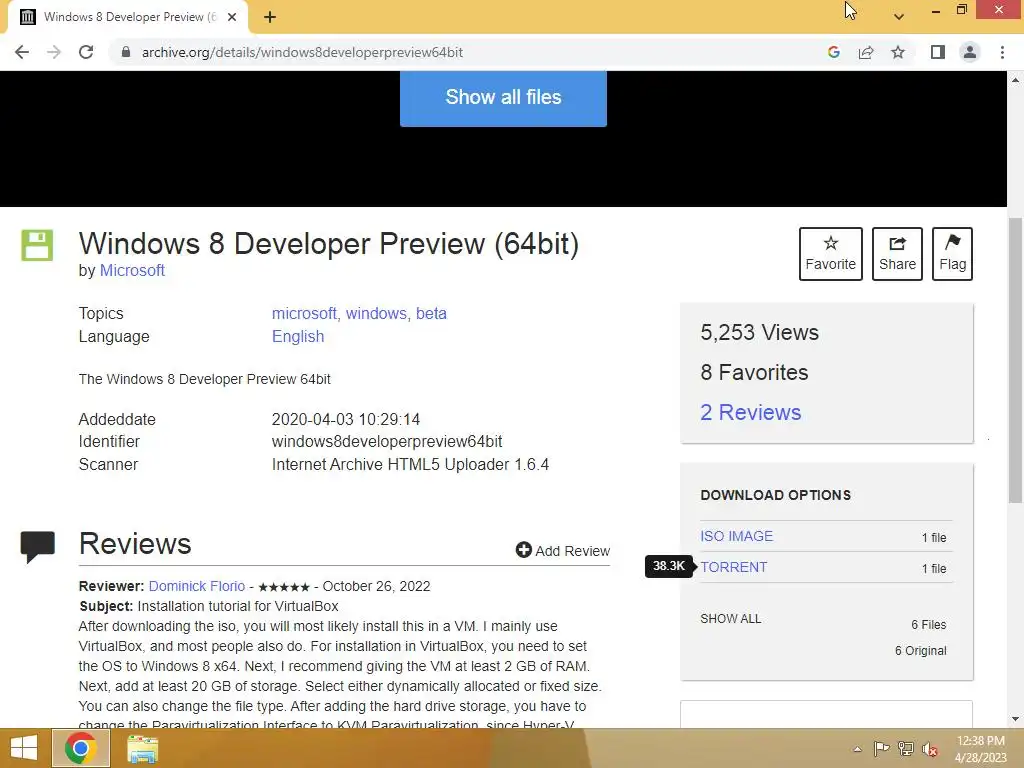This screenshot has height=768, width=1024.
Task: Click SHOW ALL download options
Action: (731, 618)
